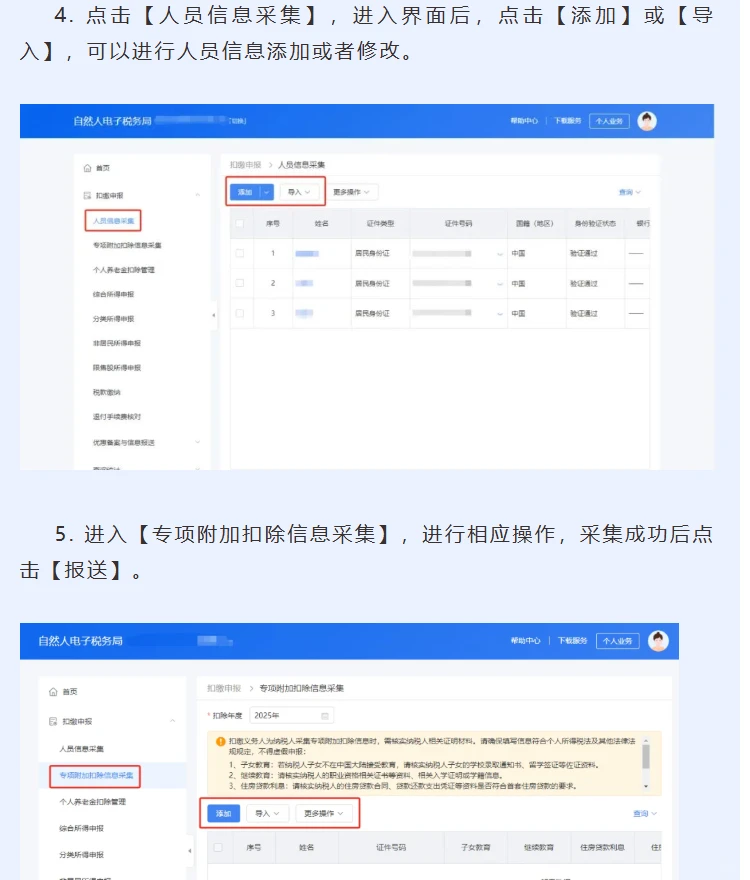This screenshot has height=880, width=750.
Task: Collapse 扣缴申报 chevron in lower sidebar
Action: pyautogui.click(x=173, y=721)
